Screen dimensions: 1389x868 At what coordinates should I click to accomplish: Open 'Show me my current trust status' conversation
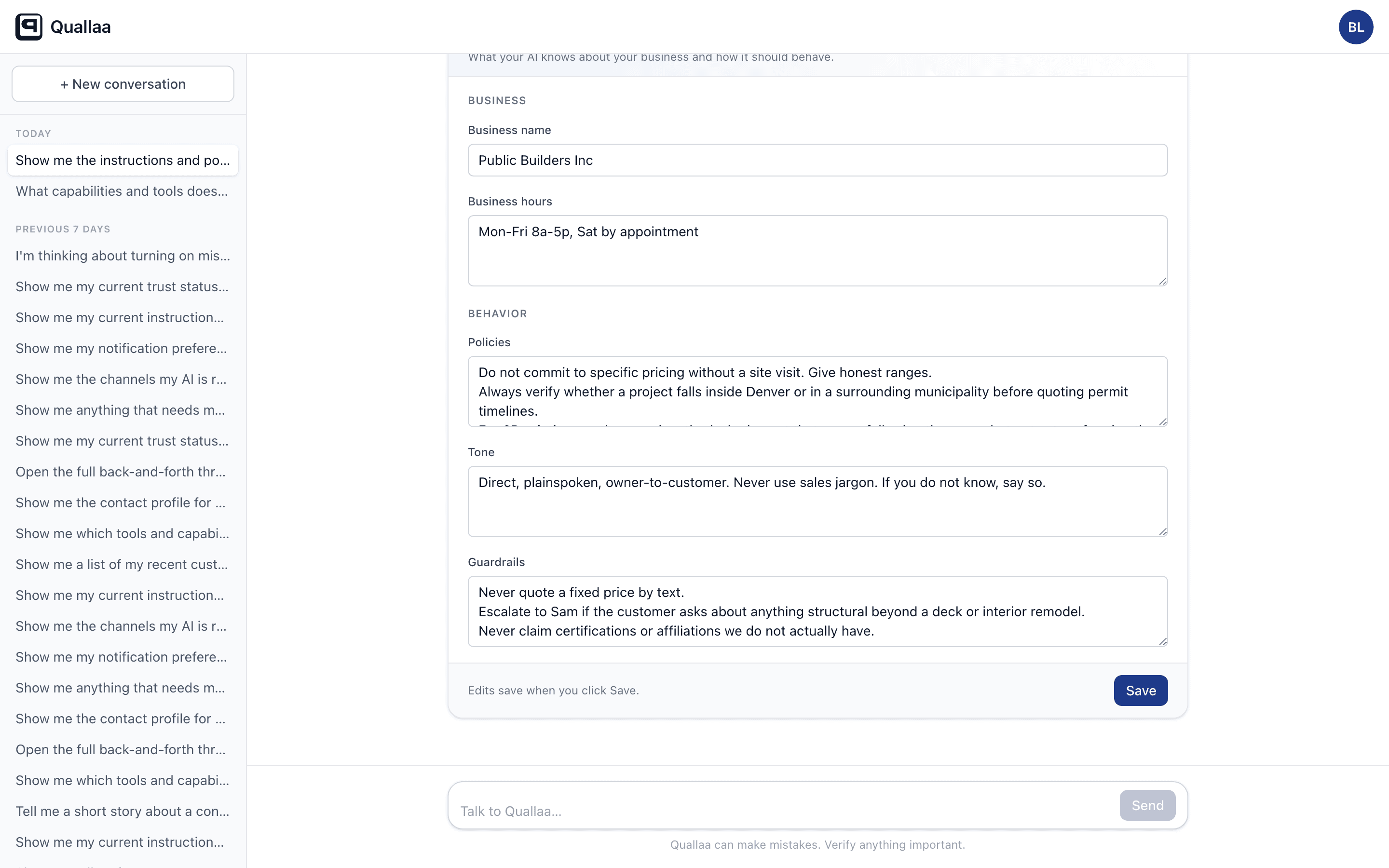point(121,286)
